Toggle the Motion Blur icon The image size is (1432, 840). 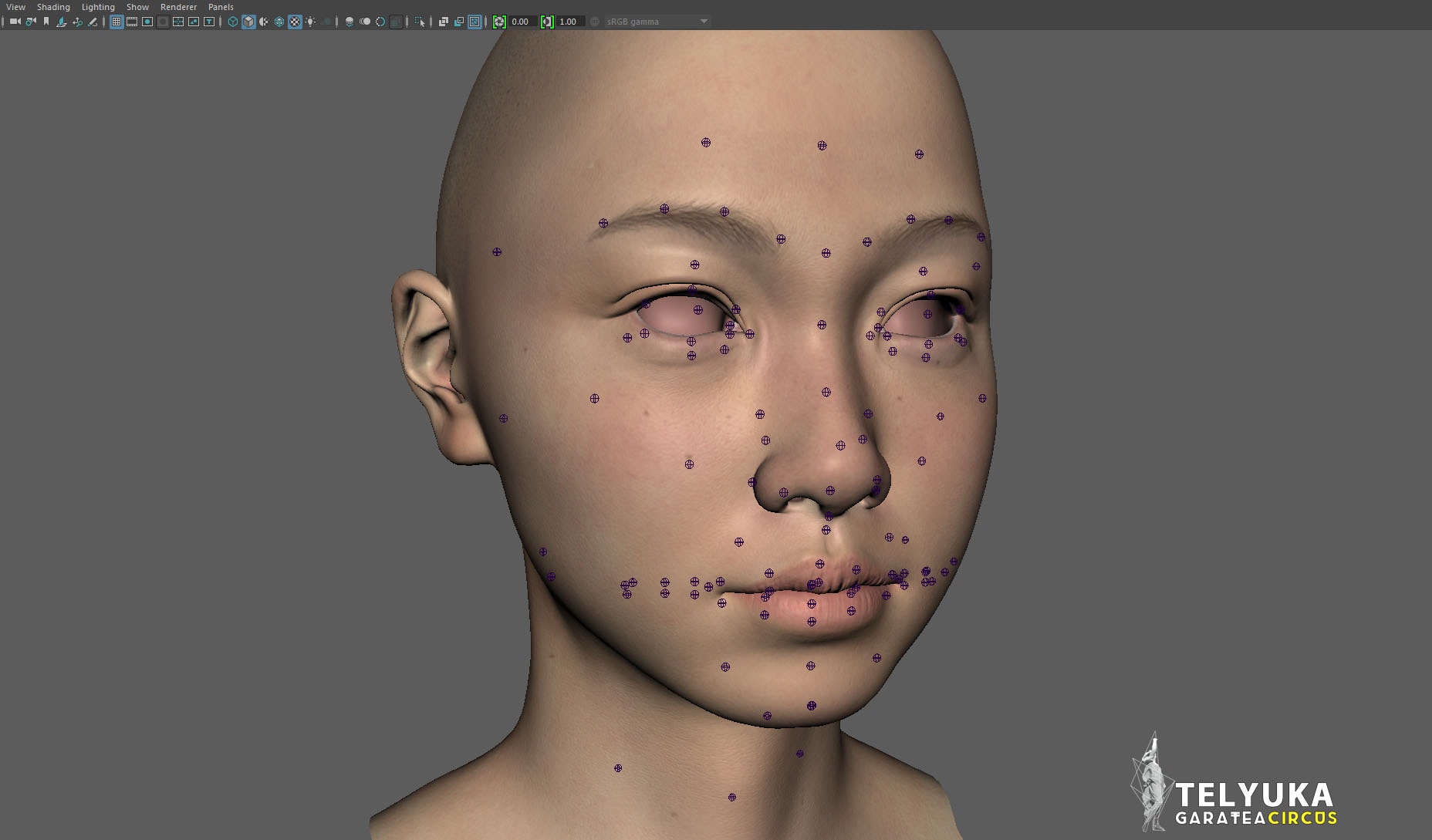click(365, 22)
